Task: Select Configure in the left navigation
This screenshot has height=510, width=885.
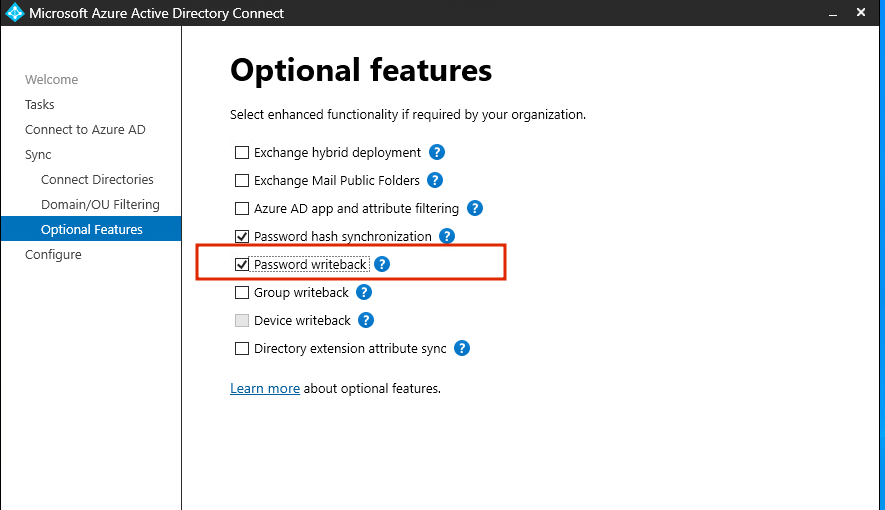Action: [53, 255]
